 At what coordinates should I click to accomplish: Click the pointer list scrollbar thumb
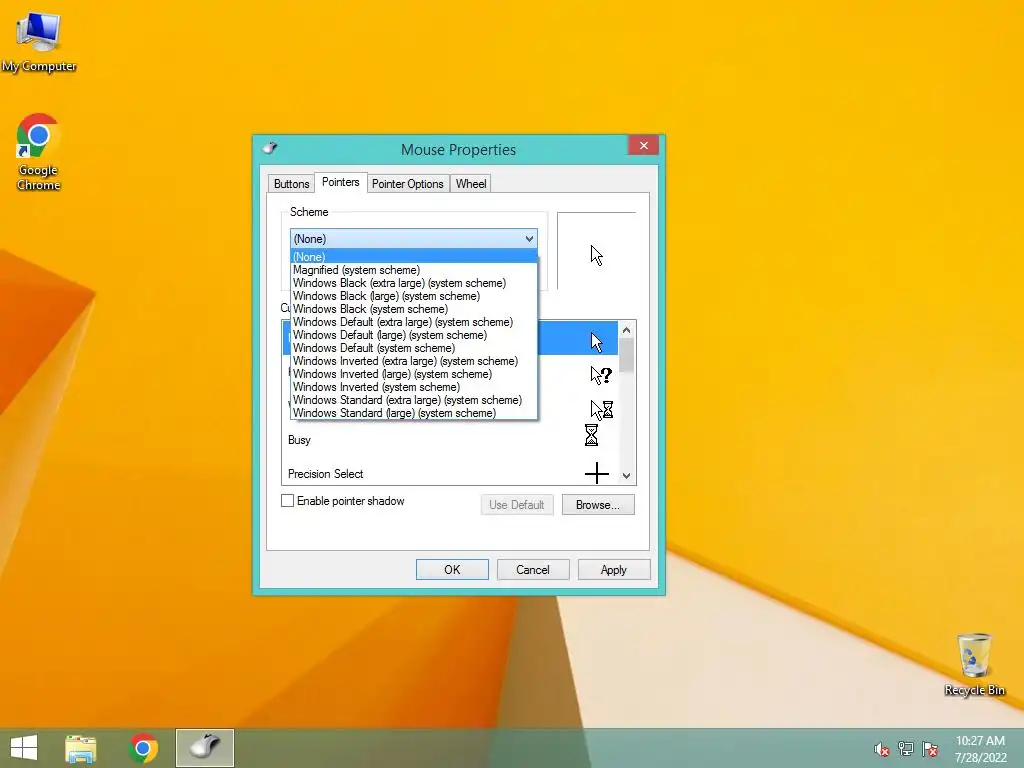point(626,357)
